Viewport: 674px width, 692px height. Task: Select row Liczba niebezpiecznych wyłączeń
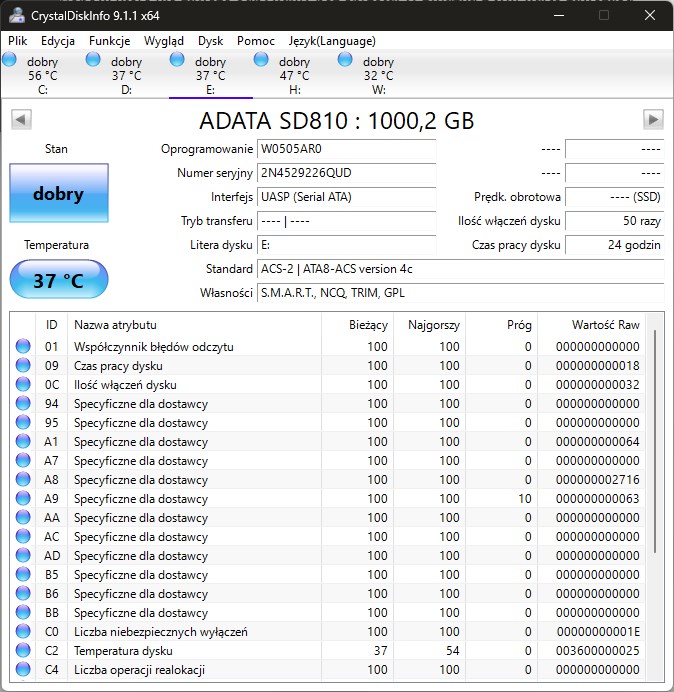click(328, 632)
